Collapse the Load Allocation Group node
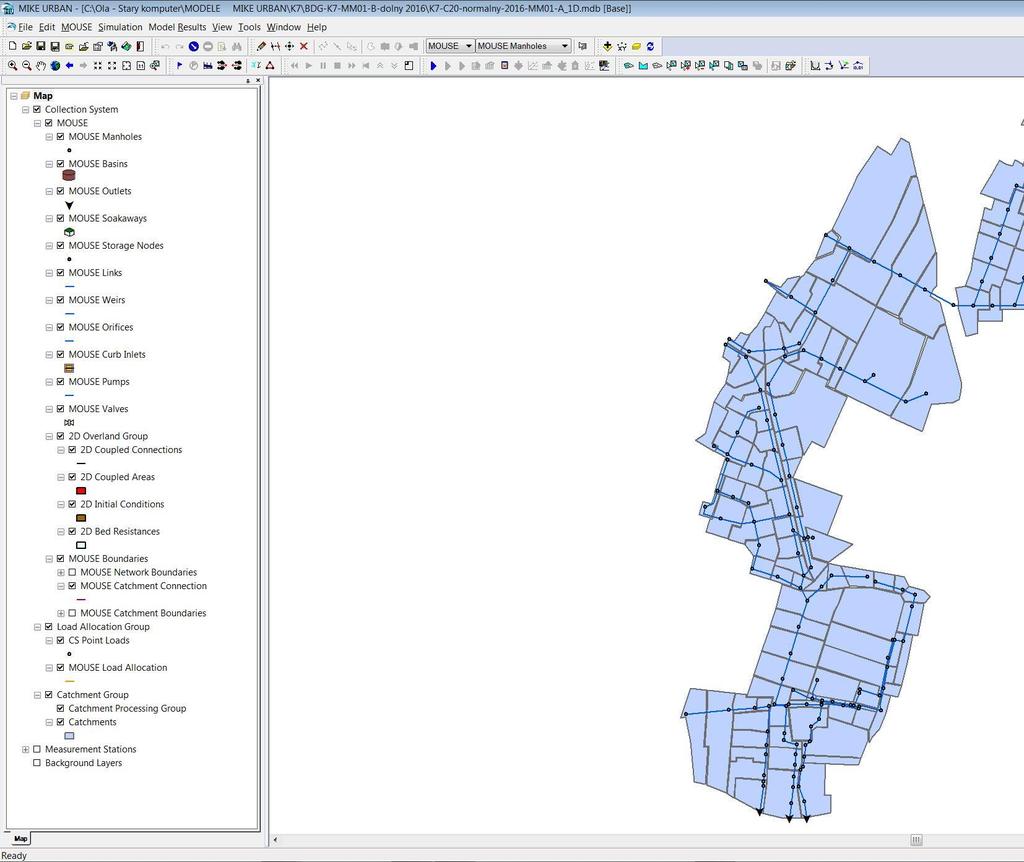Viewport: 1024px width, 862px height. (x=37, y=627)
